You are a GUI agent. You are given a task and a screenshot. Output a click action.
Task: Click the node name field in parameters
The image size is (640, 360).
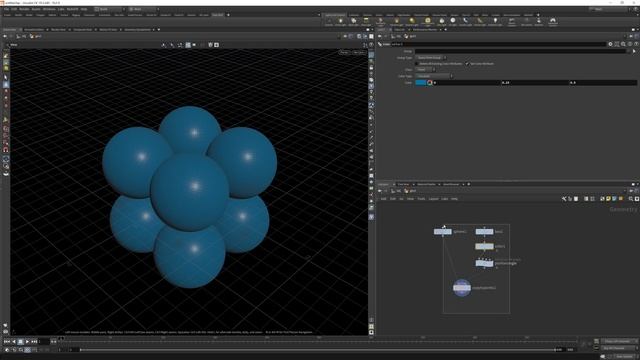click(499, 44)
